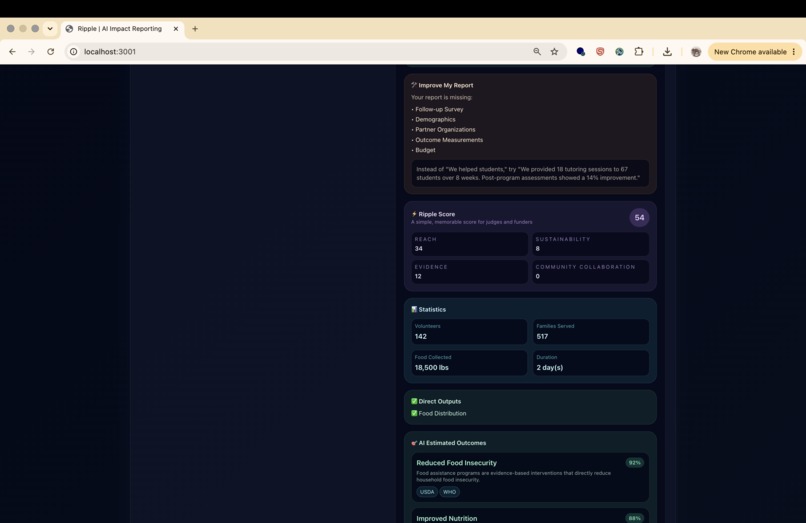Image resolution: width=806 pixels, height=523 pixels.
Task: Open the Chrome downloads tray
Action: tap(667, 51)
